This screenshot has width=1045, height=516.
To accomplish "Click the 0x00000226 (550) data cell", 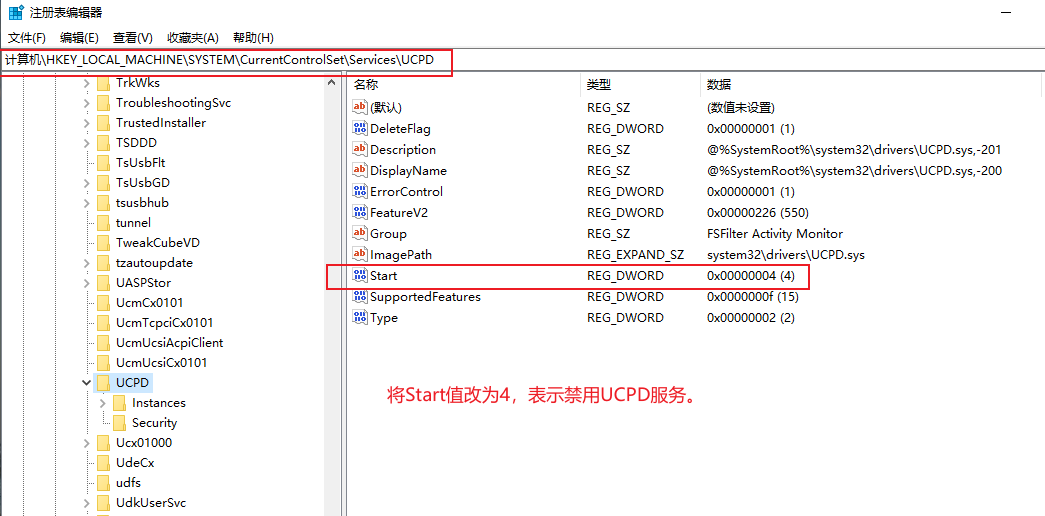I will (x=757, y=213).
